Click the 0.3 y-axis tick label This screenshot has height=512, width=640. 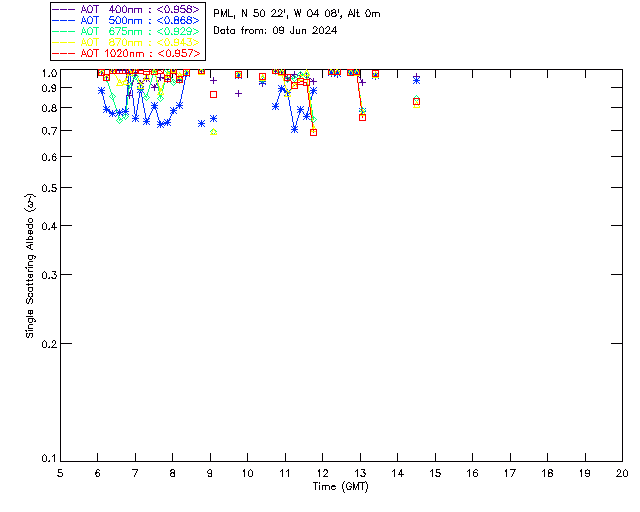pos(49,275)
